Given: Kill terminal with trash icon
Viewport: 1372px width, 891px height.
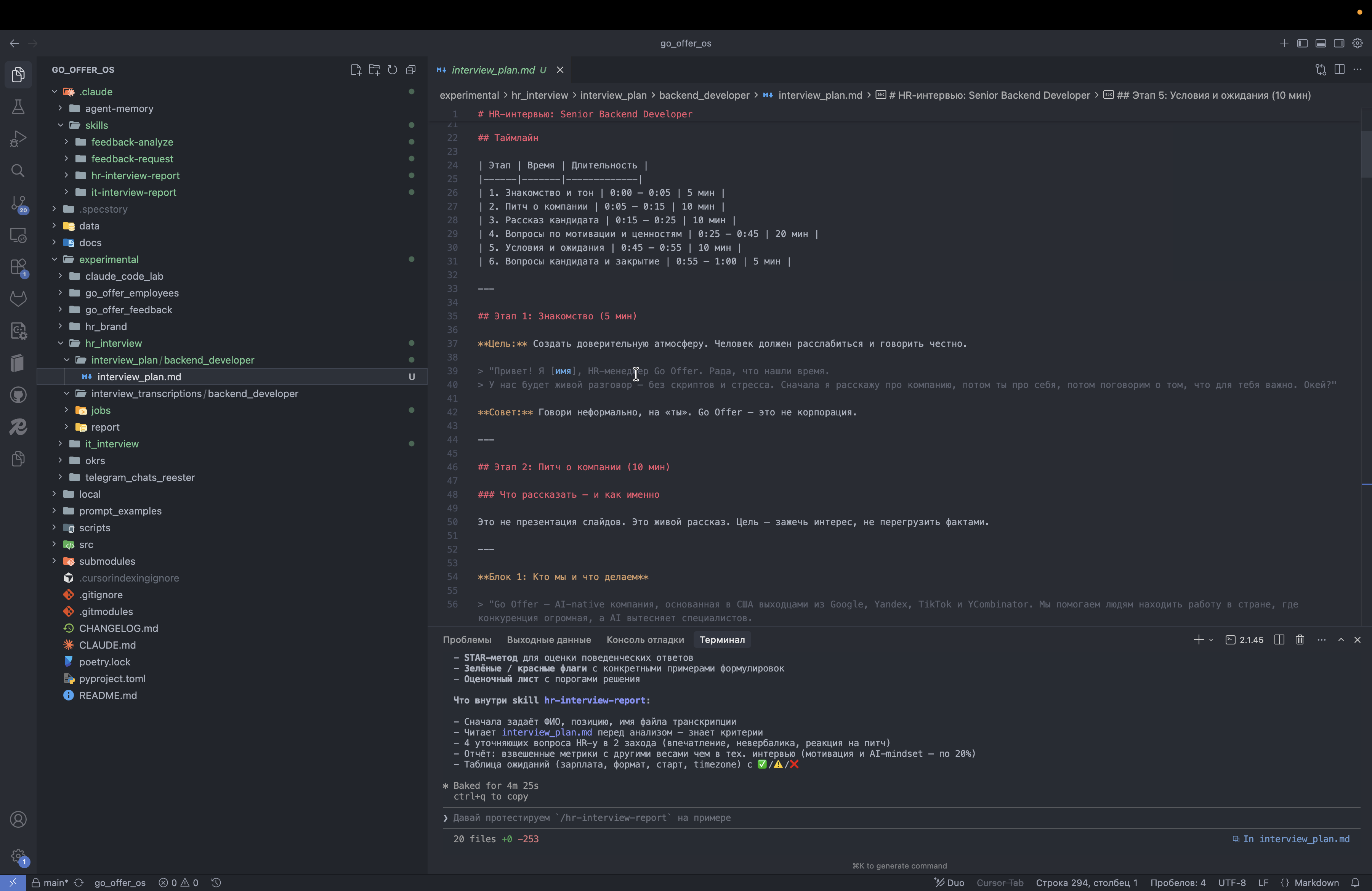Looking at the screenshot, I should [1300, 640].
